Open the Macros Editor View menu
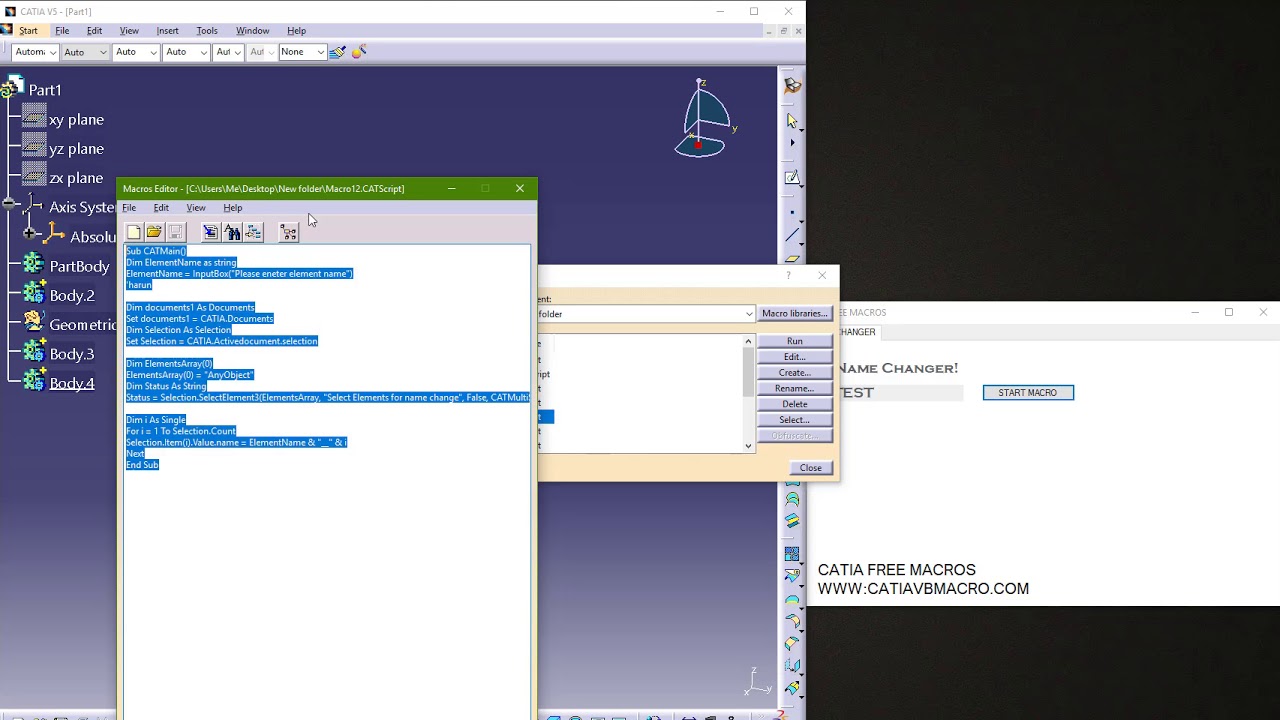 point(196,208)
